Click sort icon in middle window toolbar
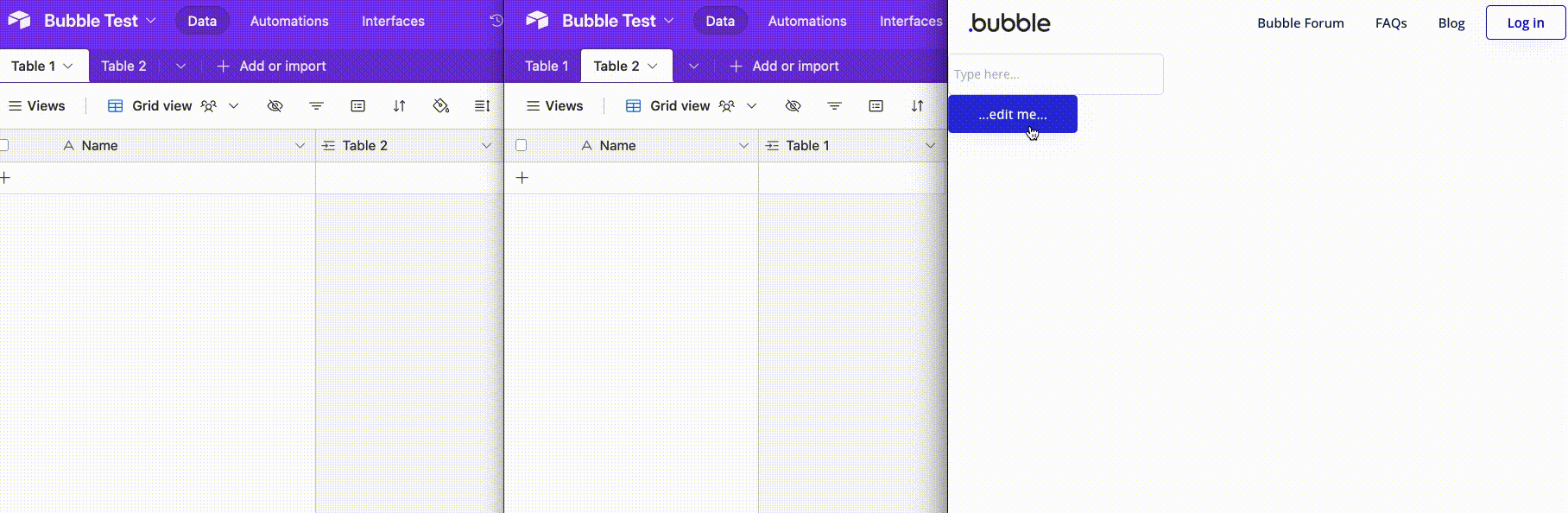Screen dimensions: 1568x513 point(917,105)
